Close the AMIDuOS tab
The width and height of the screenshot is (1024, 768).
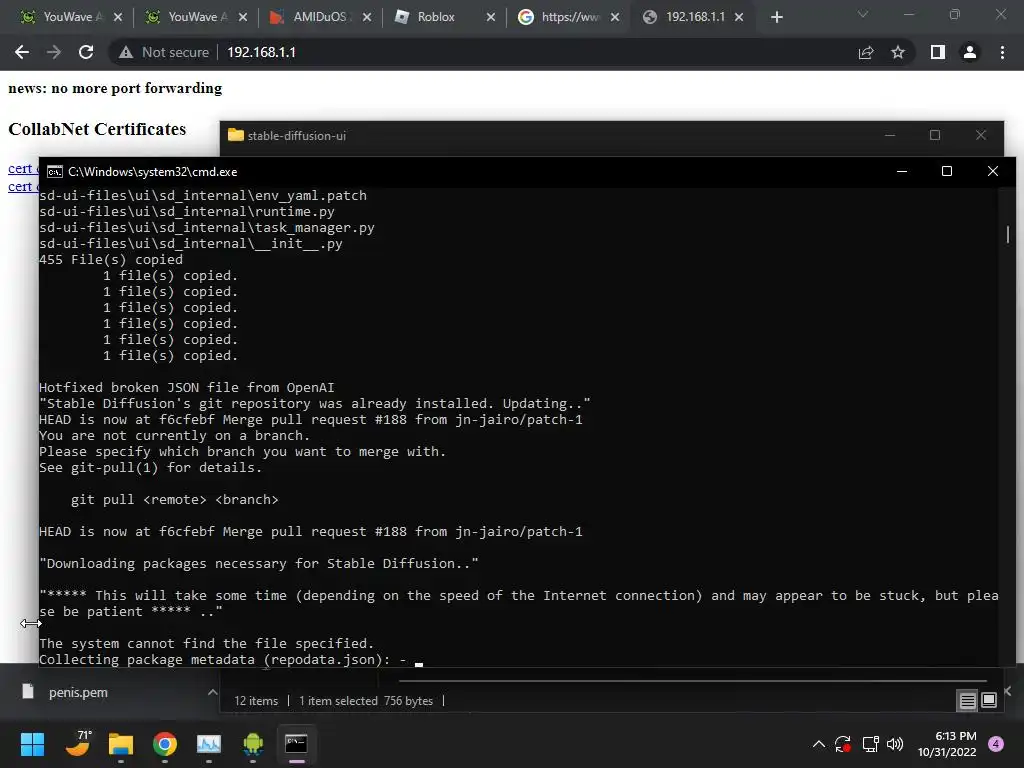click(x=367, y=17)
